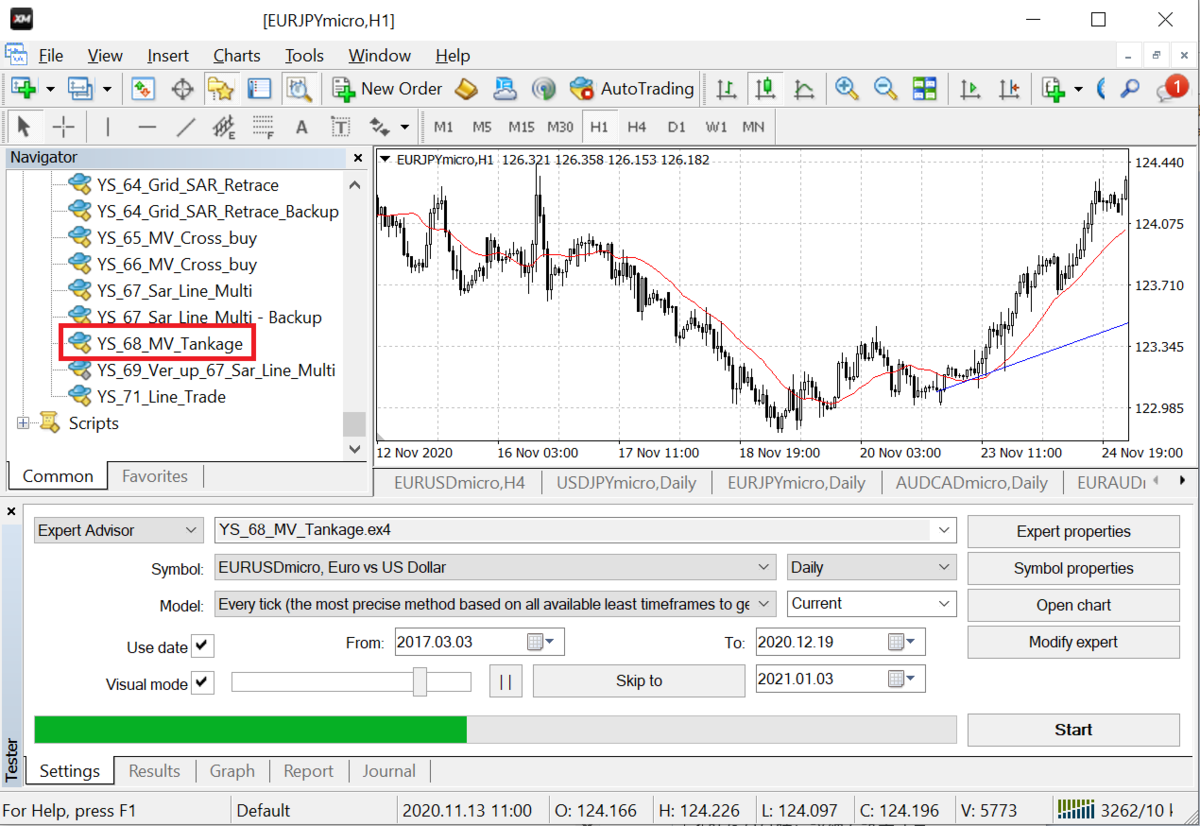Tile chart windows with the grid icon
The image size is (1200, 826).
pyautogui.click(x=924, y=89)
